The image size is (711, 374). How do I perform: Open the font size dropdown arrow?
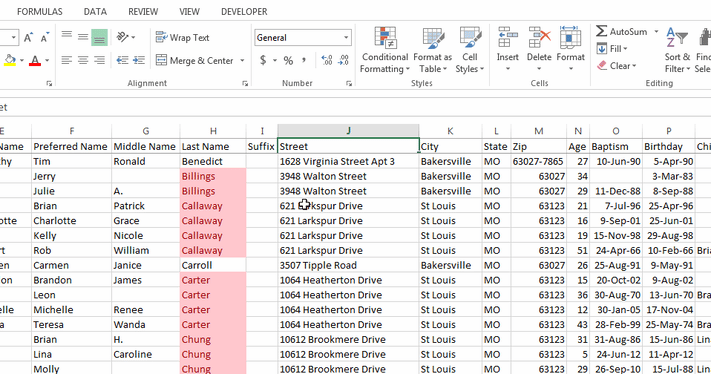click(x=14, y=38)
